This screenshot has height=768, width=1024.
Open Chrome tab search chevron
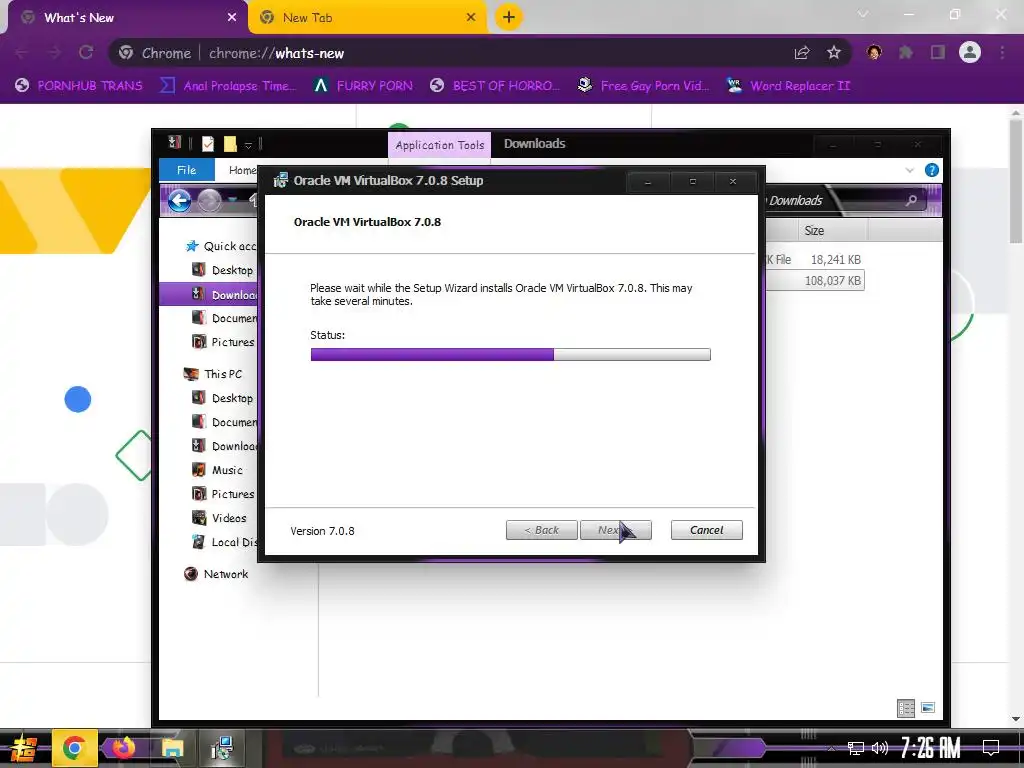(863, 14)
